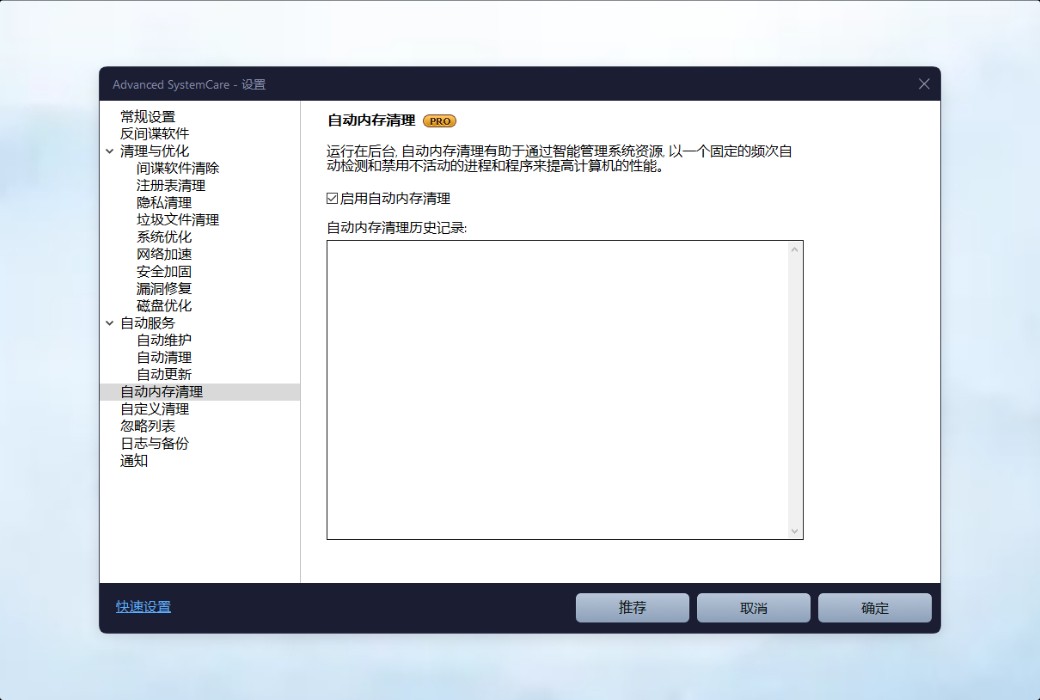This screenshot has width=1040, height=700.
Task: Open 自定义清理 settings
Action: point(154,409)
